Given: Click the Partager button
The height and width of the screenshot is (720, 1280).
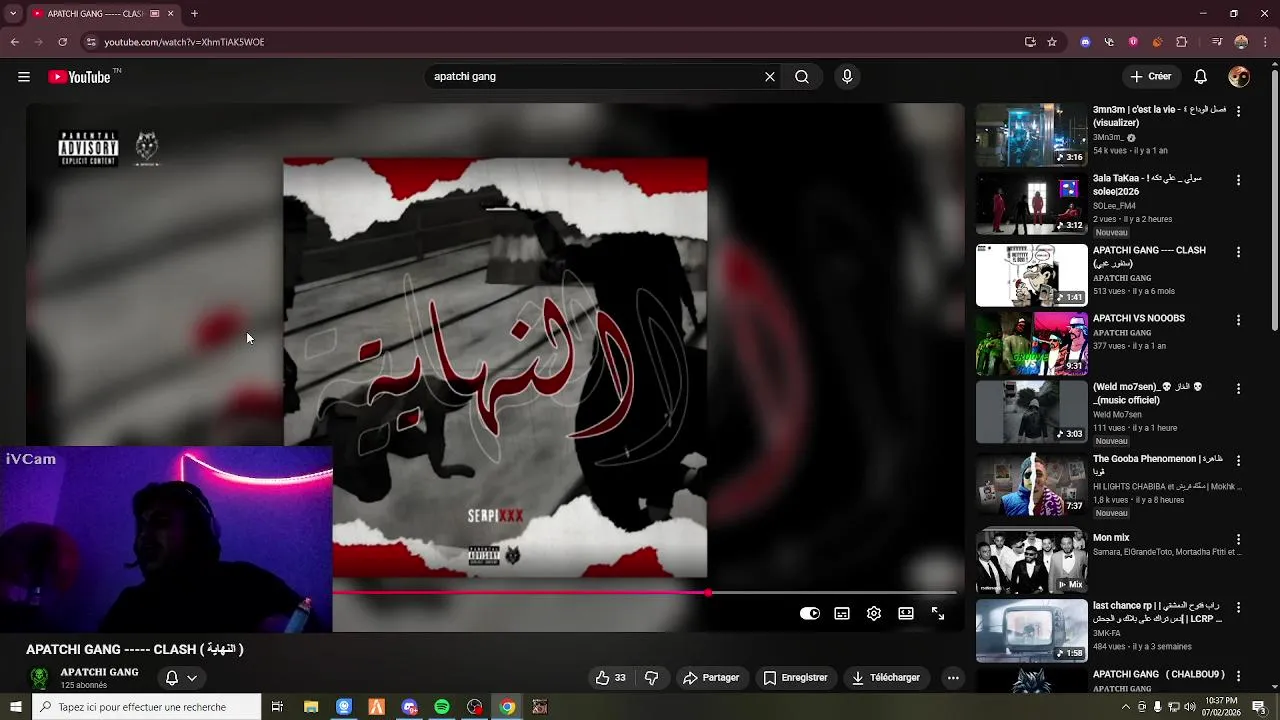Looking at the screenshot, I should pyautogui.click(x=711, y=678).
